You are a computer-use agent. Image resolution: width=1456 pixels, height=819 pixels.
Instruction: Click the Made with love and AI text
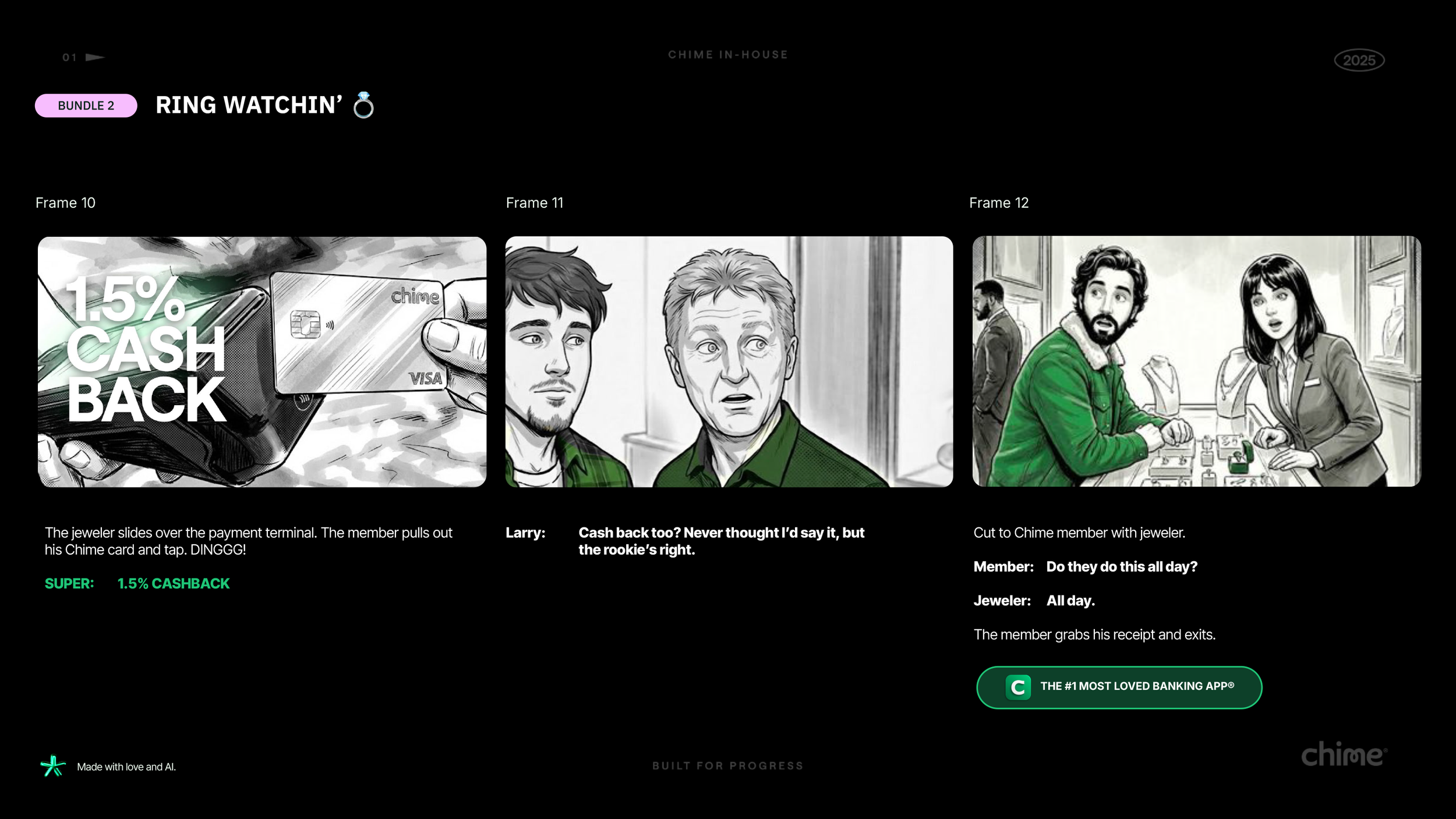click(126, 767)
